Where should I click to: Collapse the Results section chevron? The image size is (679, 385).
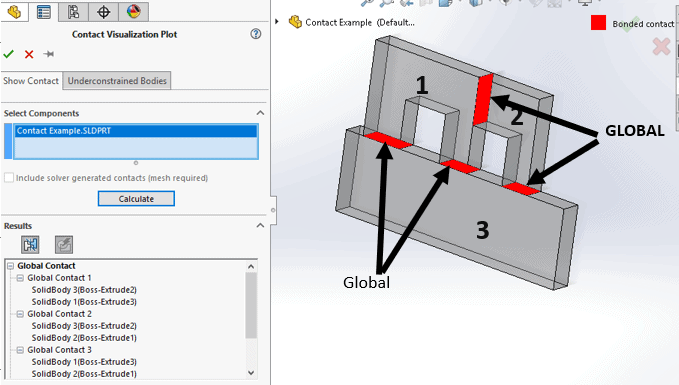point(260,226)
